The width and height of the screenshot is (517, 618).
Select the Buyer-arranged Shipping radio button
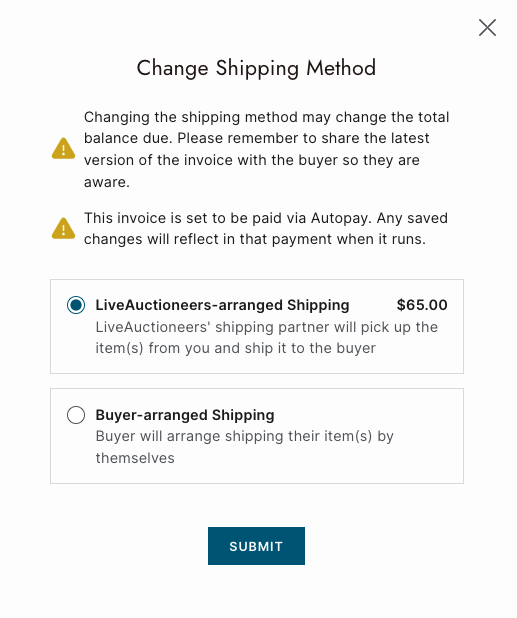pyautogui.click(x=76, y=415)
